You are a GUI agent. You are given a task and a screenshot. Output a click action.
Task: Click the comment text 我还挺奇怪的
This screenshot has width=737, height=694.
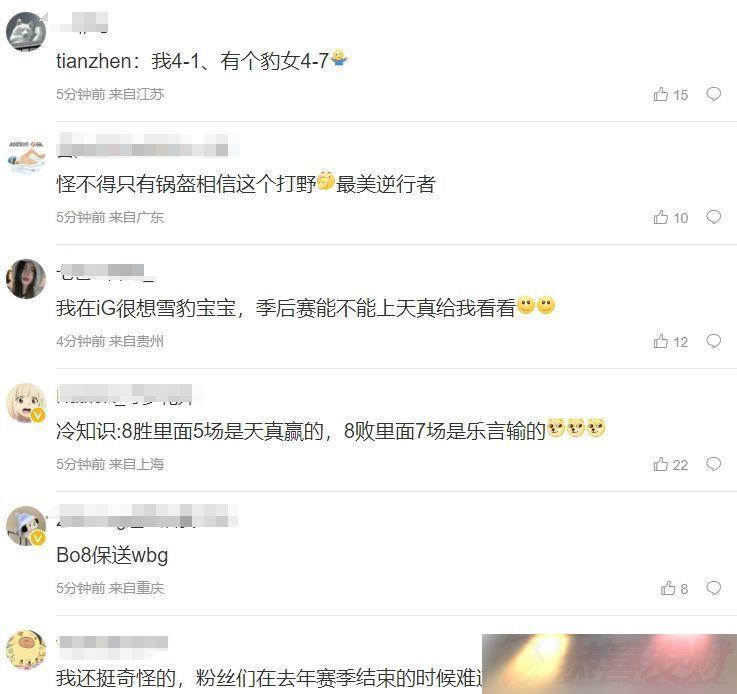pyautogui.click(x=116, y=678)
